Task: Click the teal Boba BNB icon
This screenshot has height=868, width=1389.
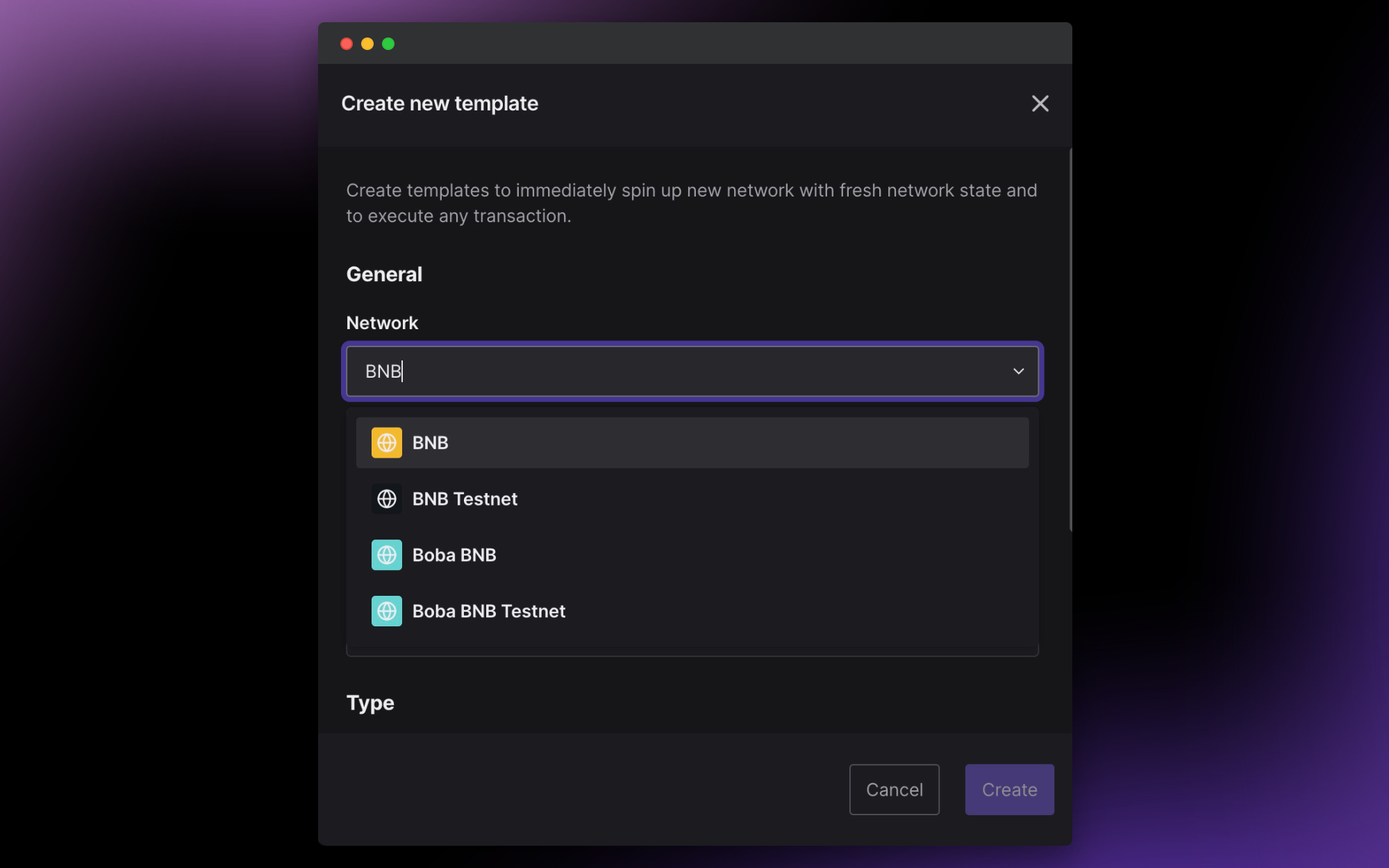Action: [x=386, y=555]
